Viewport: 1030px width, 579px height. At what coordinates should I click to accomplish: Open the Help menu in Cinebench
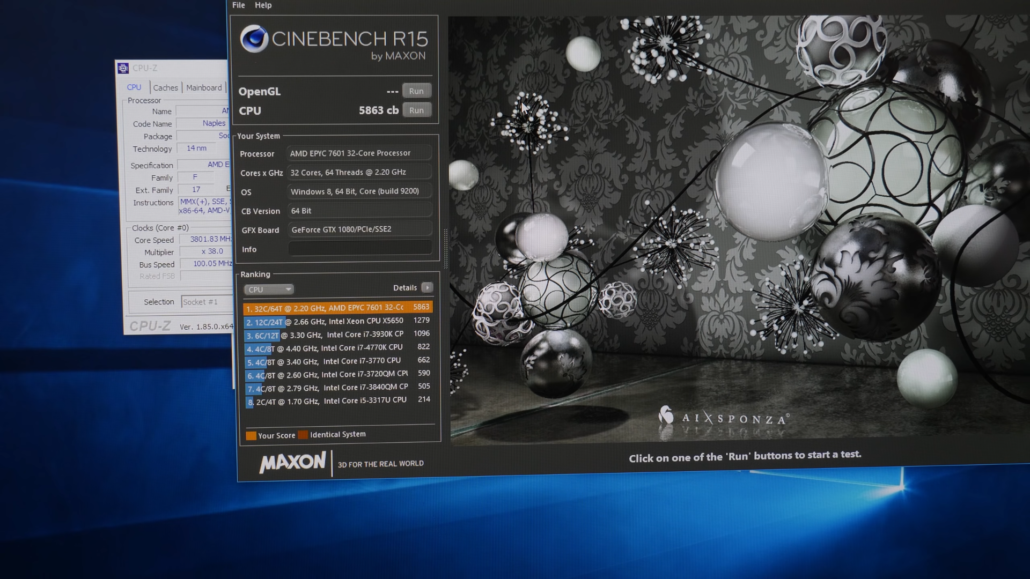263,5
